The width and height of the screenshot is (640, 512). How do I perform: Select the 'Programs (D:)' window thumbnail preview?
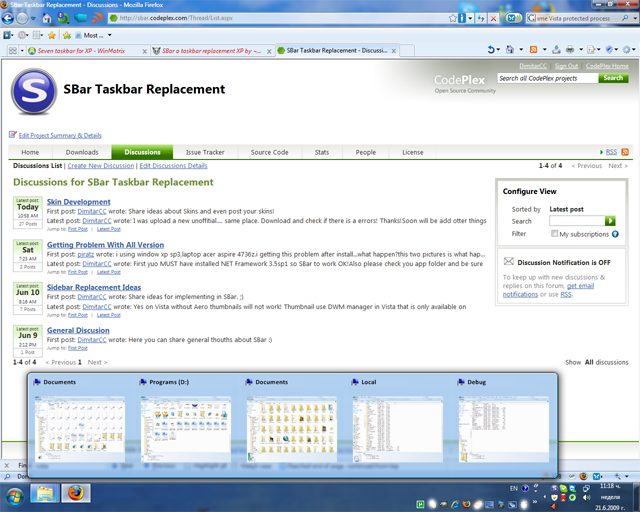click(x=186, y=429)
